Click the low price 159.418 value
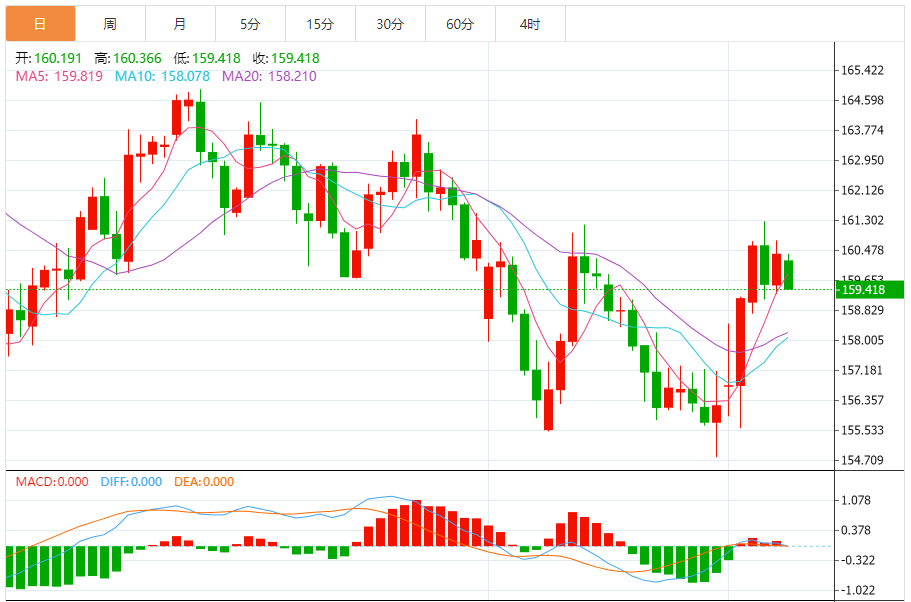The width and height of the screenshot is (911, 602). click(216, 58)
